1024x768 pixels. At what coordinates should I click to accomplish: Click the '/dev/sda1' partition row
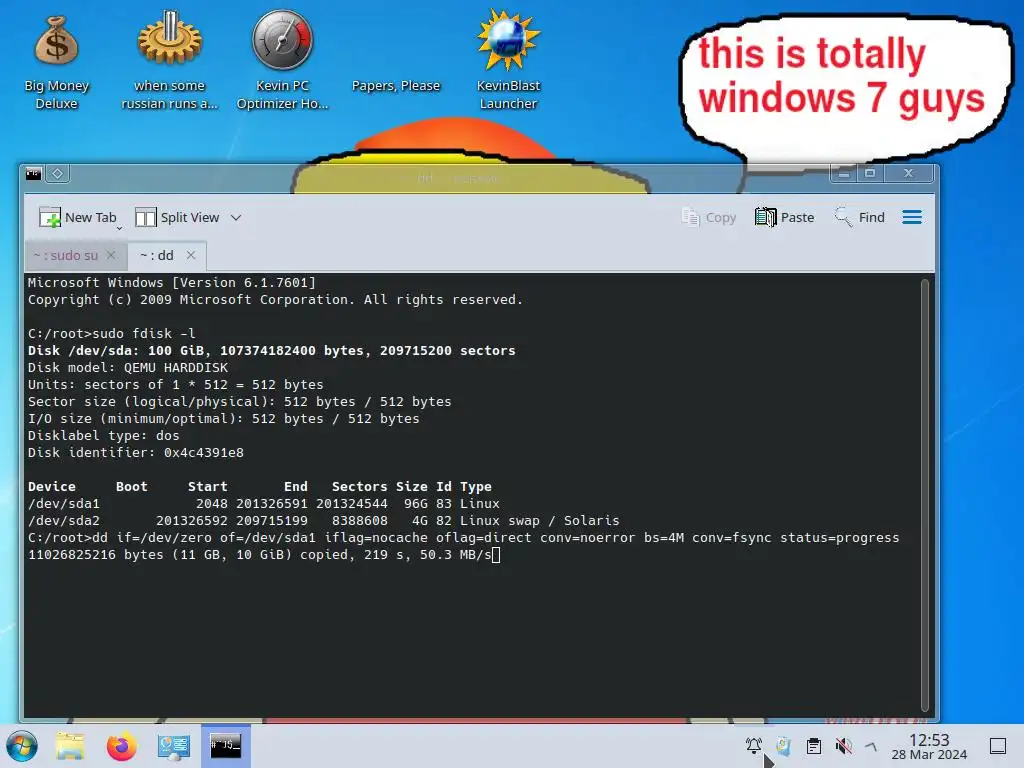point(264,504)
